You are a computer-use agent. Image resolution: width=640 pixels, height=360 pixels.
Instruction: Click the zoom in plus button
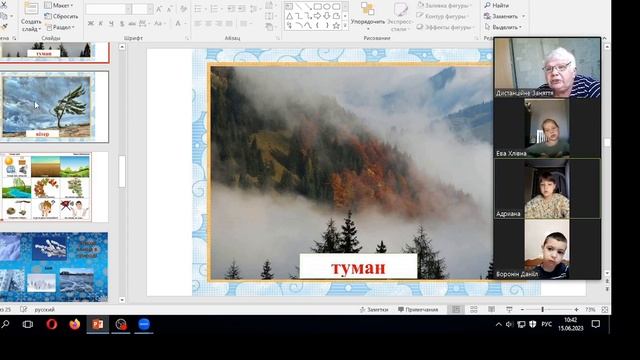[x=576, y=310]
